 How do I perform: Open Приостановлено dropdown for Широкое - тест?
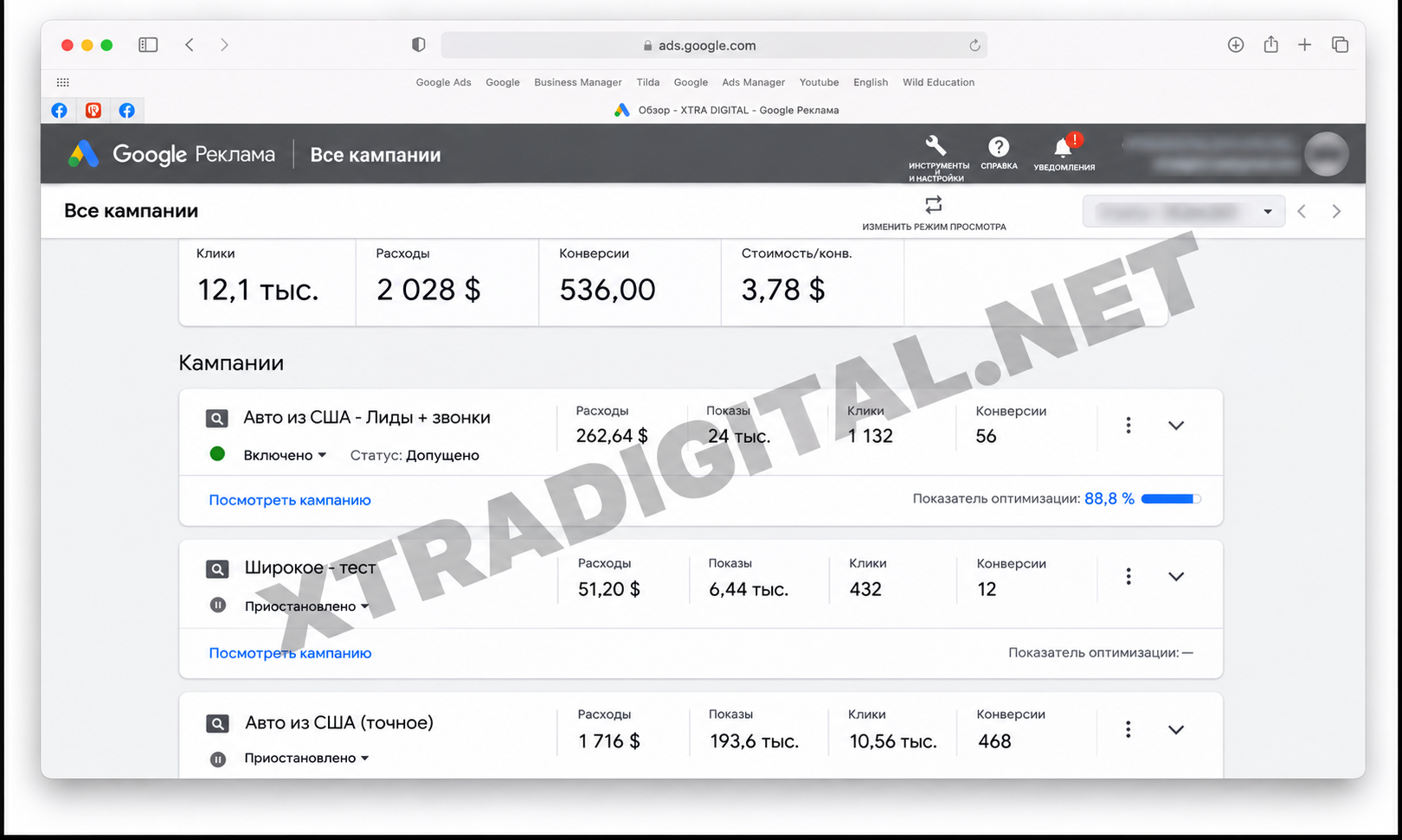[x=307, y=606]
